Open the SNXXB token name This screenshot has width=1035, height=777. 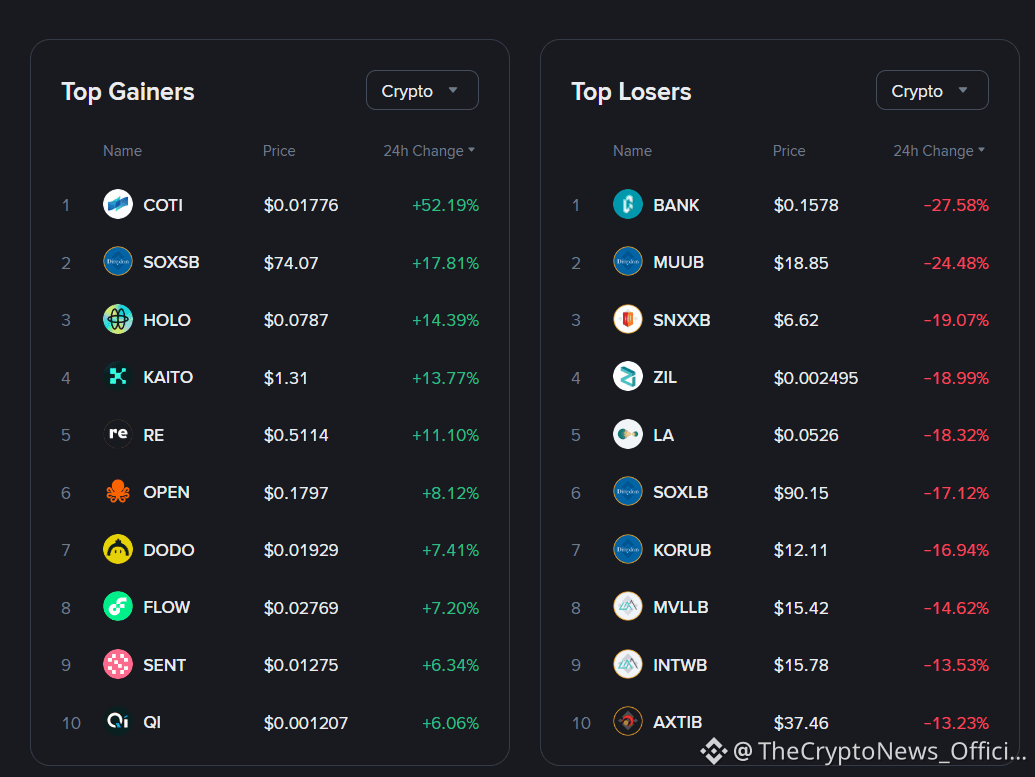click(682, 320)
